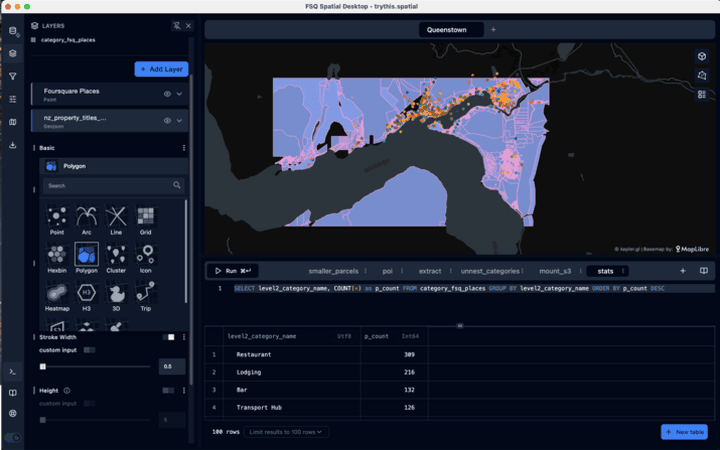Expand the Foursquare Places layer settings
Image resolution: width=720 pixels, height=450 pixels.
pyautogui.click(x=180, y=93)
